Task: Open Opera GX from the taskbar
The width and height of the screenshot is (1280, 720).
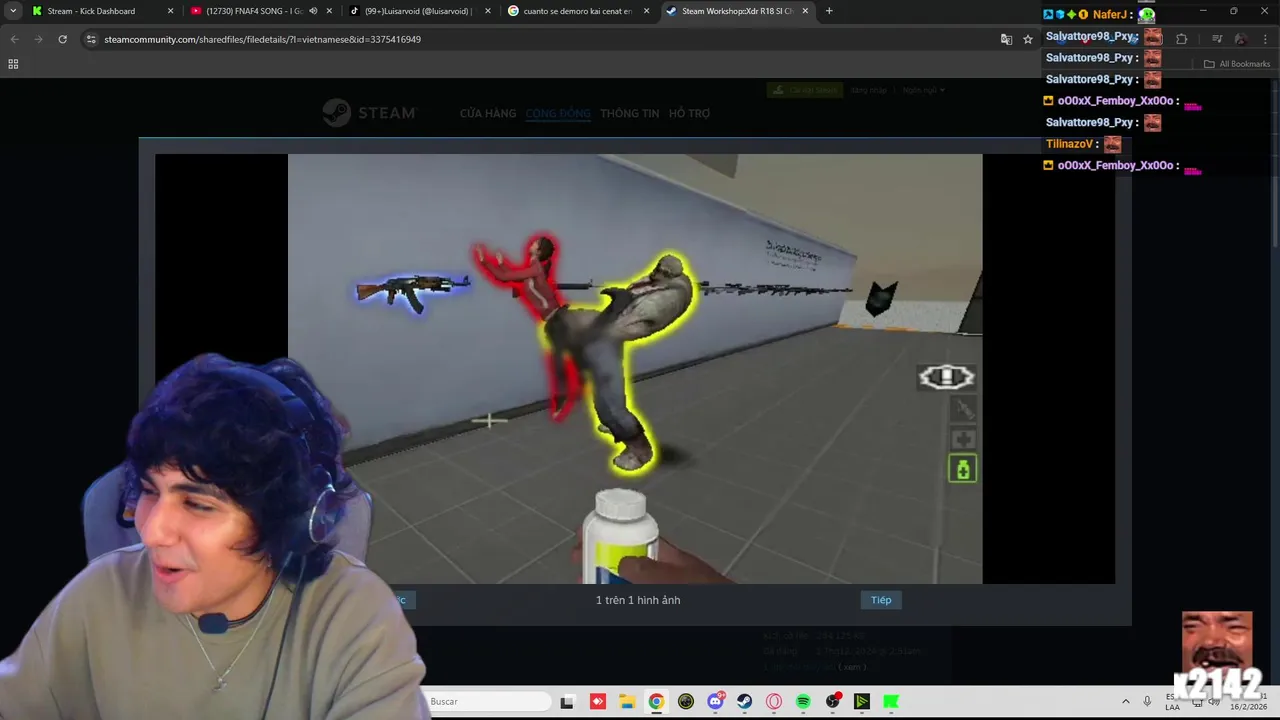Action: point(774,702)
